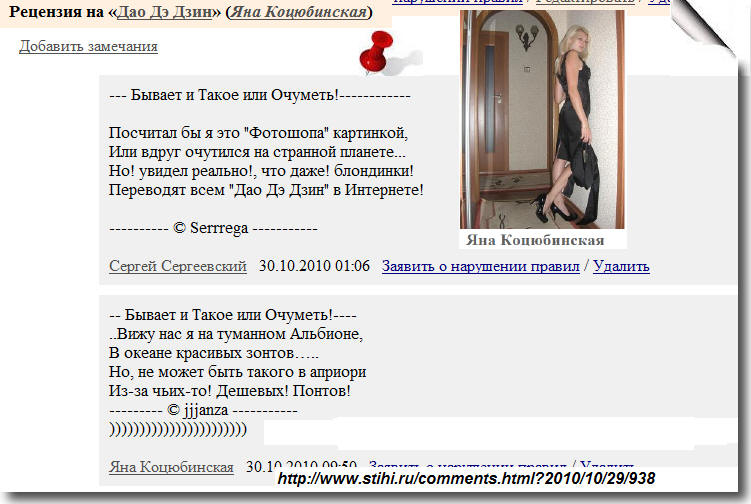Screen dimensions: 751x504
Task: Click the Добавить замечания link
Action: 88,46
